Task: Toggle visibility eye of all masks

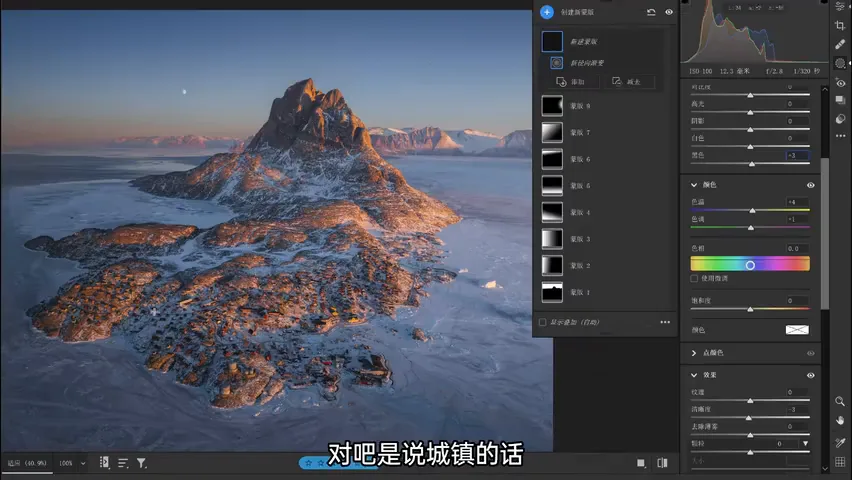Action: pos(669,12)
